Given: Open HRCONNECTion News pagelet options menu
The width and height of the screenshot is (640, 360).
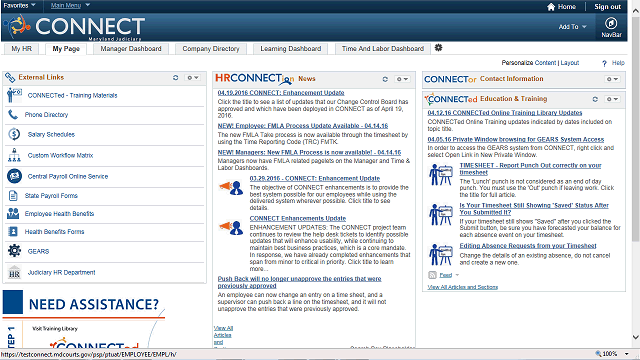Looking at the screenshot, I should point(402,79).
